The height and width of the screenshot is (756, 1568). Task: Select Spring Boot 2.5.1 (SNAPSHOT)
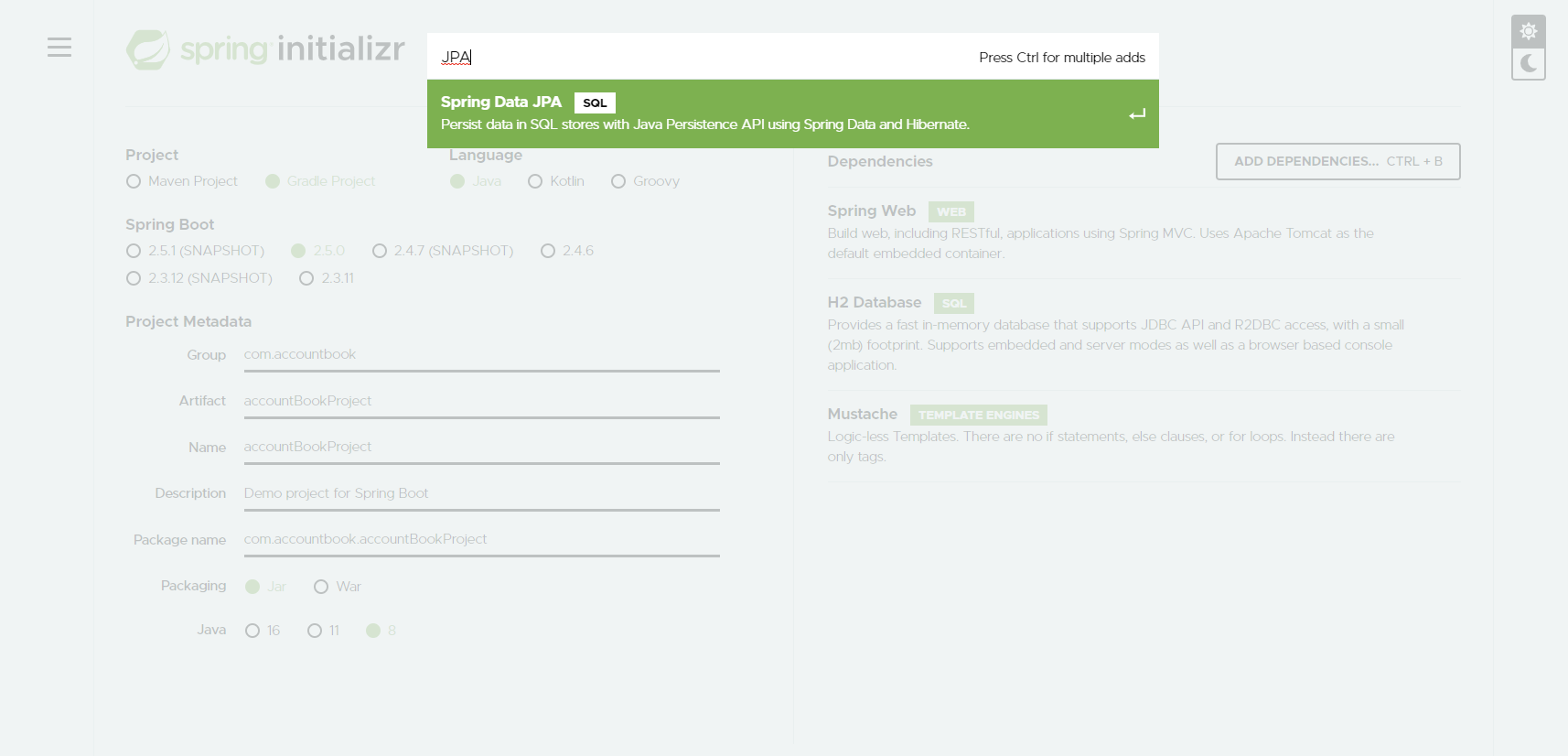pos(196,251)
